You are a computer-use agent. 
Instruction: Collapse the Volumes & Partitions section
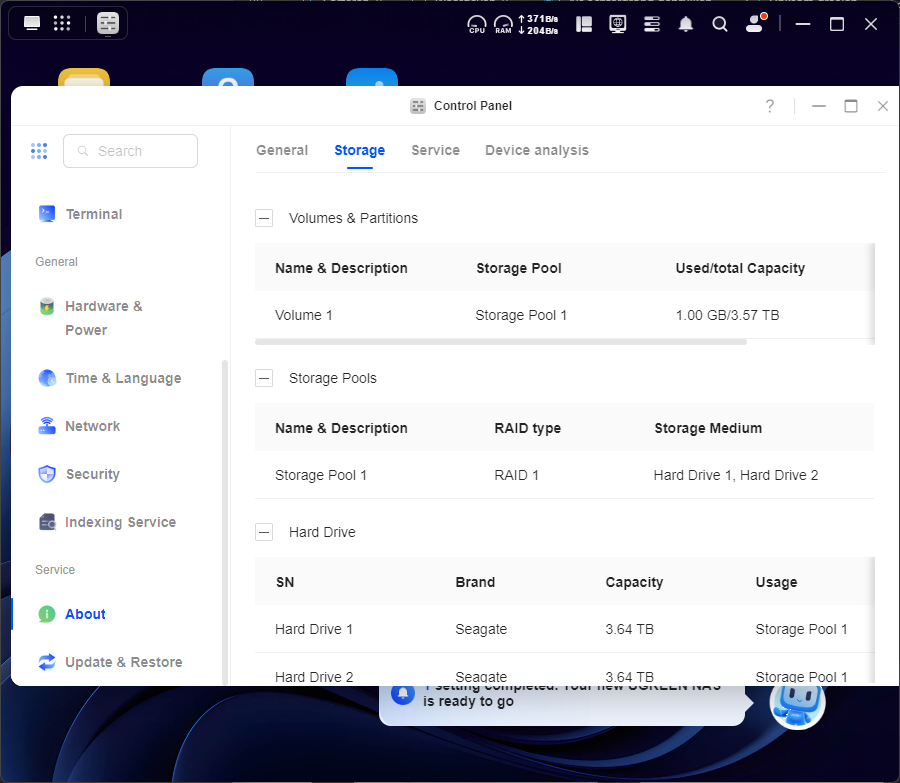pyautogui.click(x=264, y=218)
